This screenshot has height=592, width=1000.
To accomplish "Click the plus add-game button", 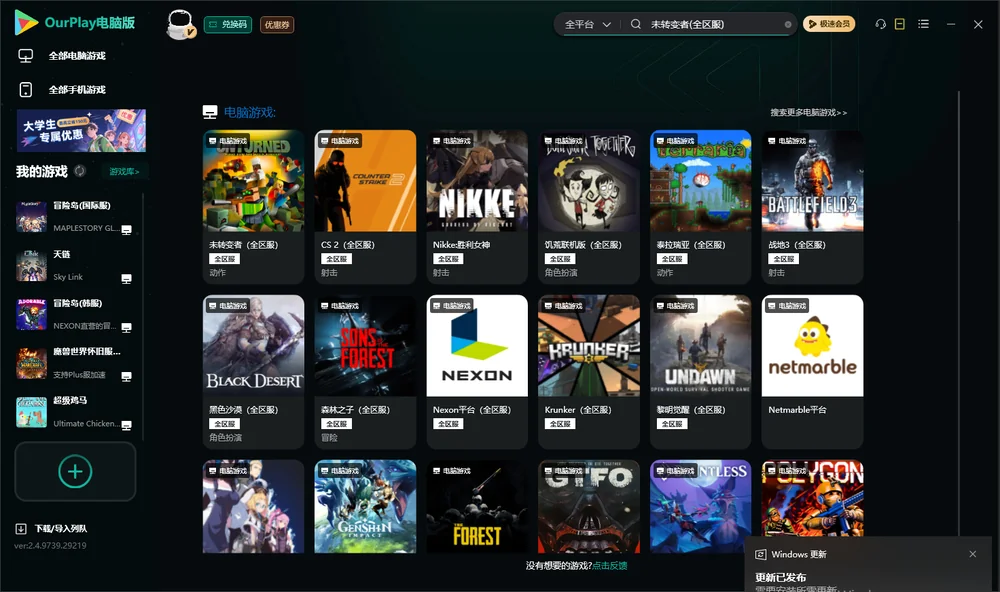I will click(x=75, y=471).
